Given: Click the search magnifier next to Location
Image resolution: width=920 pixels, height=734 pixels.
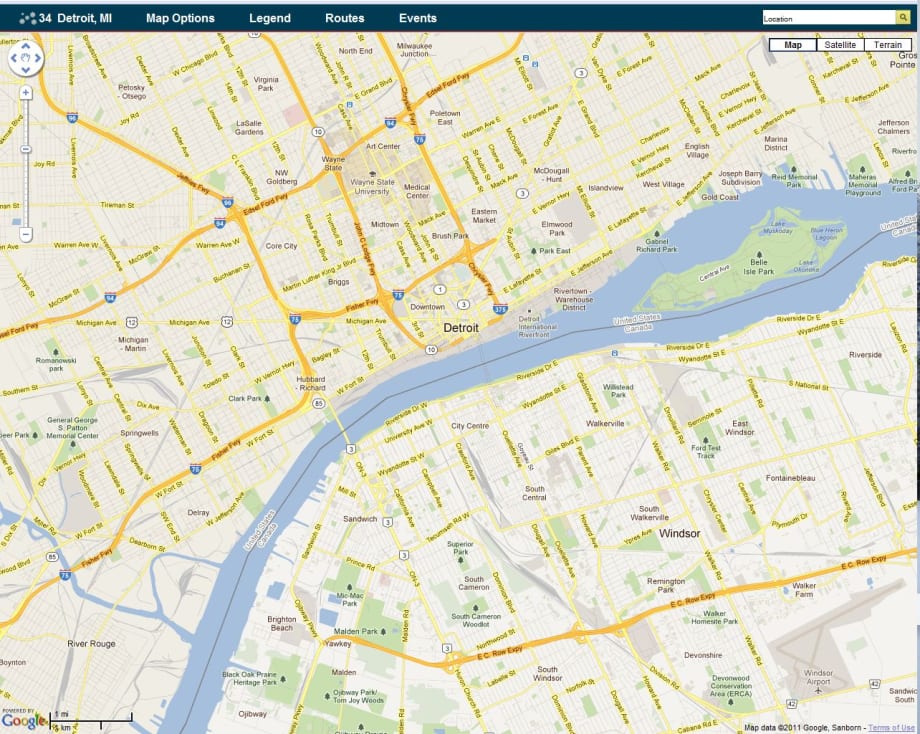Looking at the screenshot, I should coord(901,17).
